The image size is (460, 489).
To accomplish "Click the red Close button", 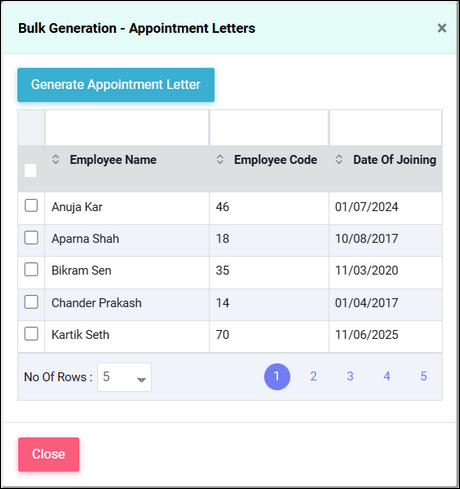I will coord(49,454).
